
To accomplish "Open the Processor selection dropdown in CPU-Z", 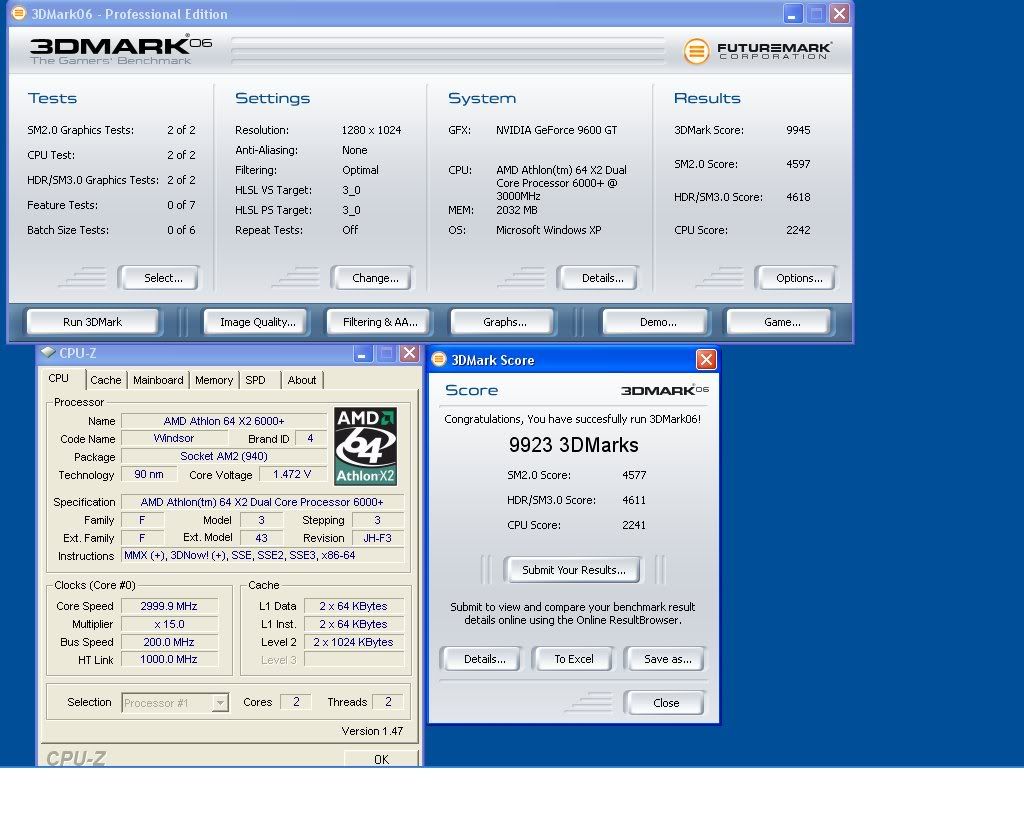I will [x=220, y=703].
